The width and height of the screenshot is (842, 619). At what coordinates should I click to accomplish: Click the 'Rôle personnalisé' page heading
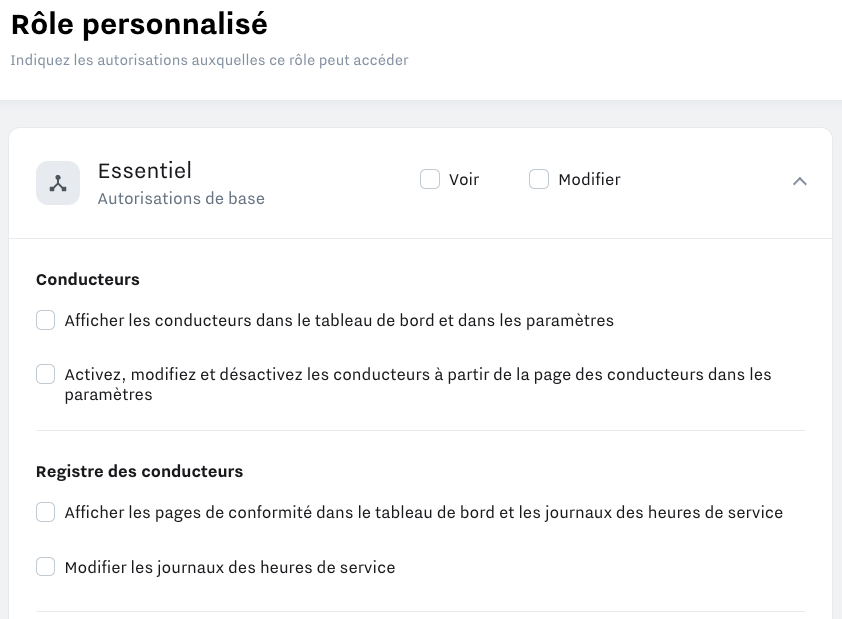(139, 24)
